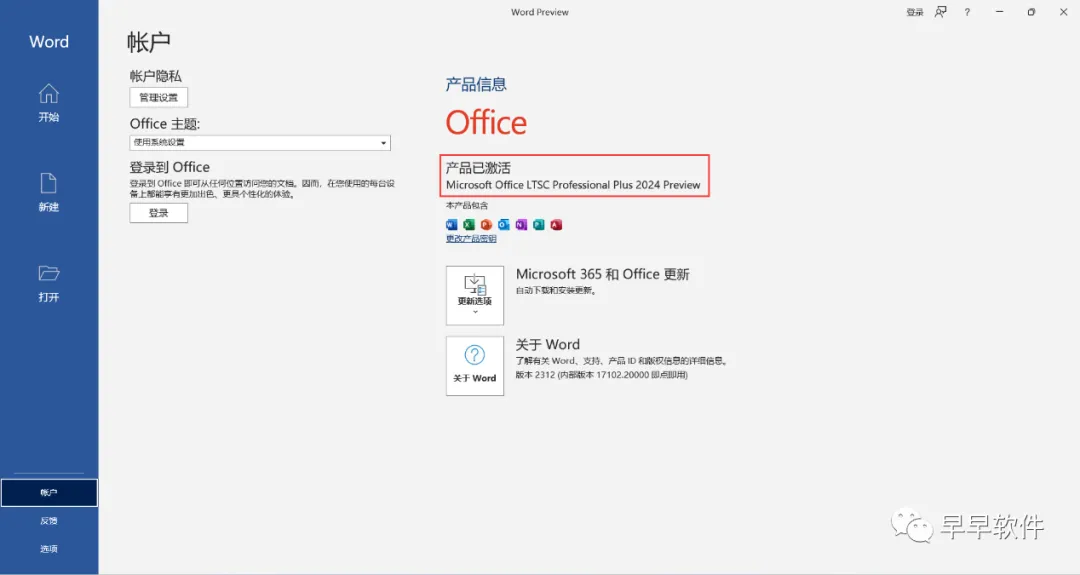This screenshot has width=1080, height=575.
Task: Click the account person icon in title bar
Action: pyautogui.click(x=940, y=12)
